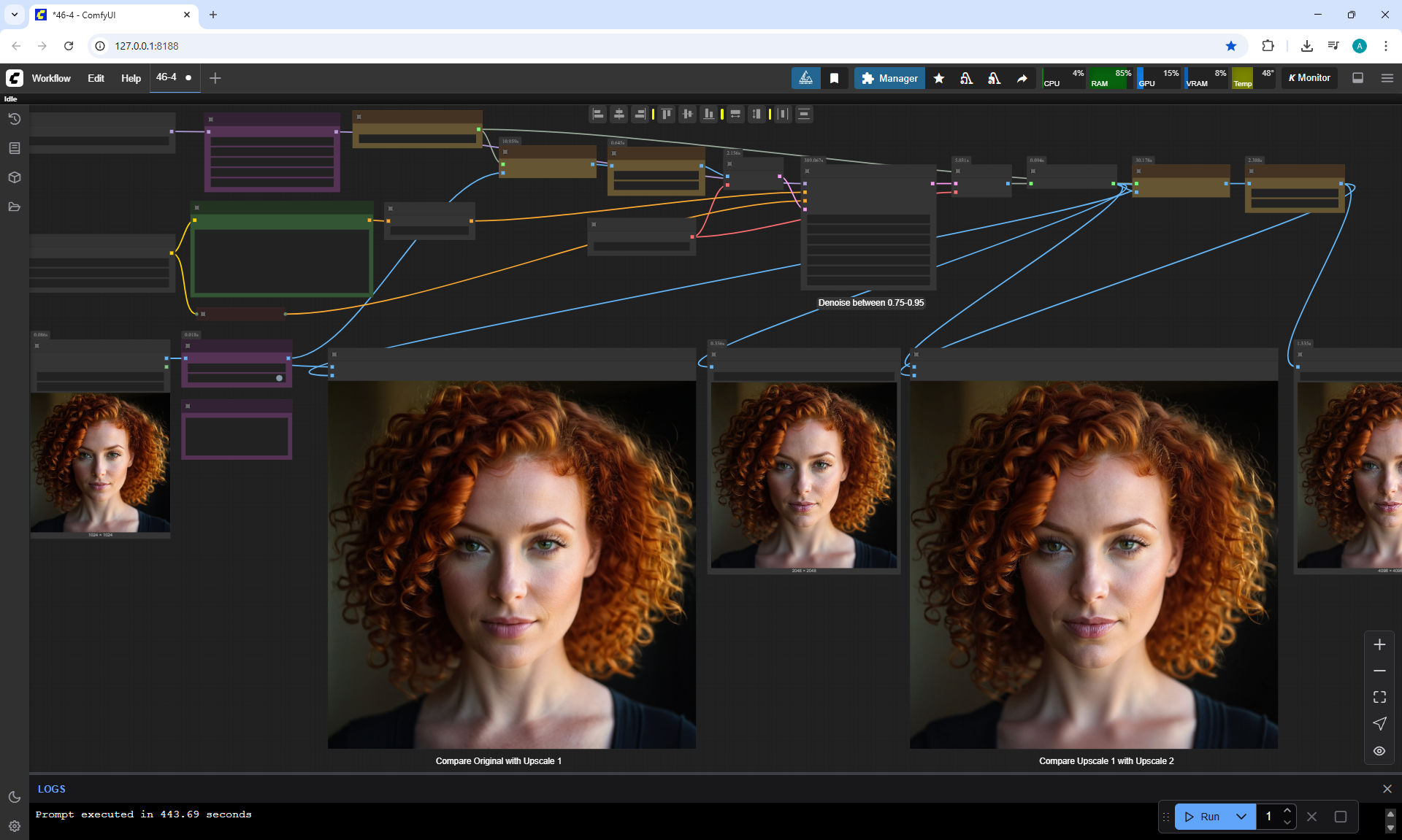The width and height of the screenshot is (1402, 840).
Task: Align selected nodes to left edge
Action: pos(598,114)
